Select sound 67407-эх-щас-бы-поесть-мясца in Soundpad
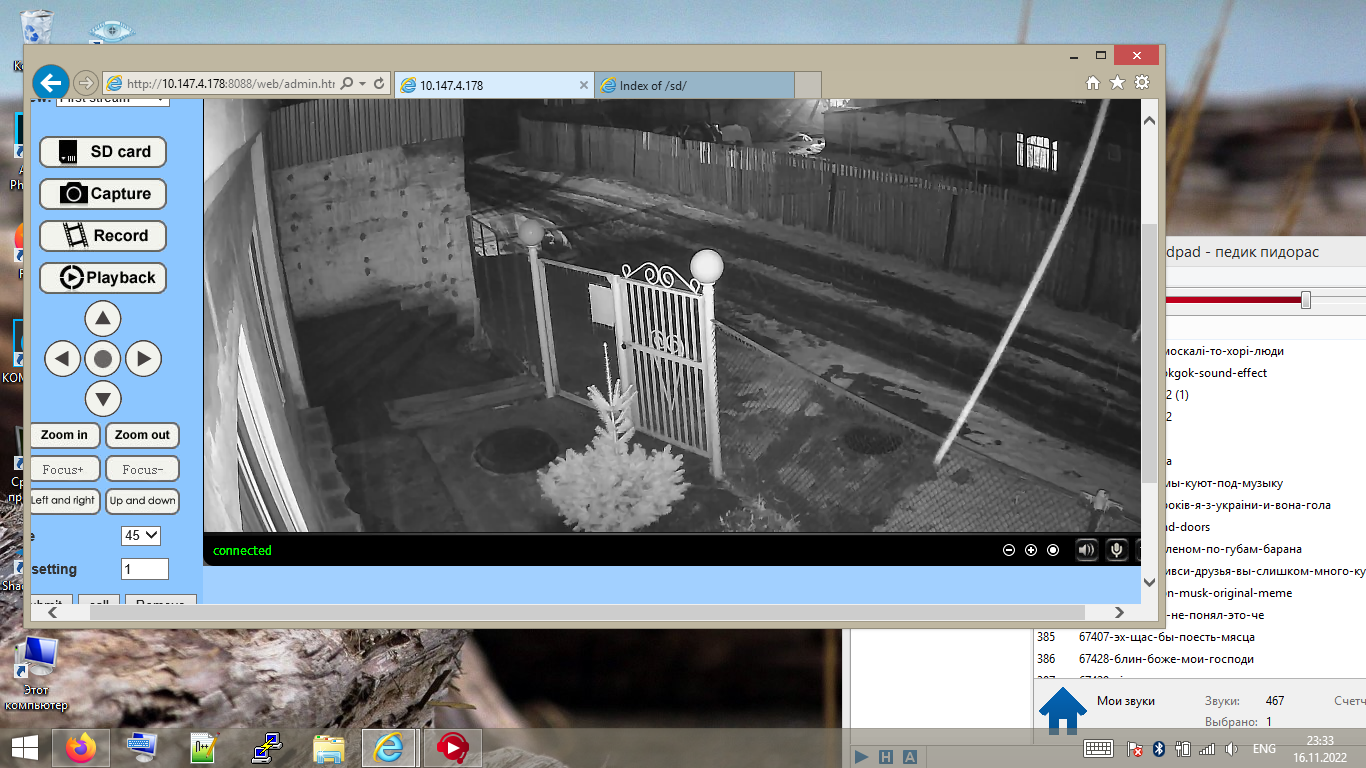 click(x=1199, y=637)
